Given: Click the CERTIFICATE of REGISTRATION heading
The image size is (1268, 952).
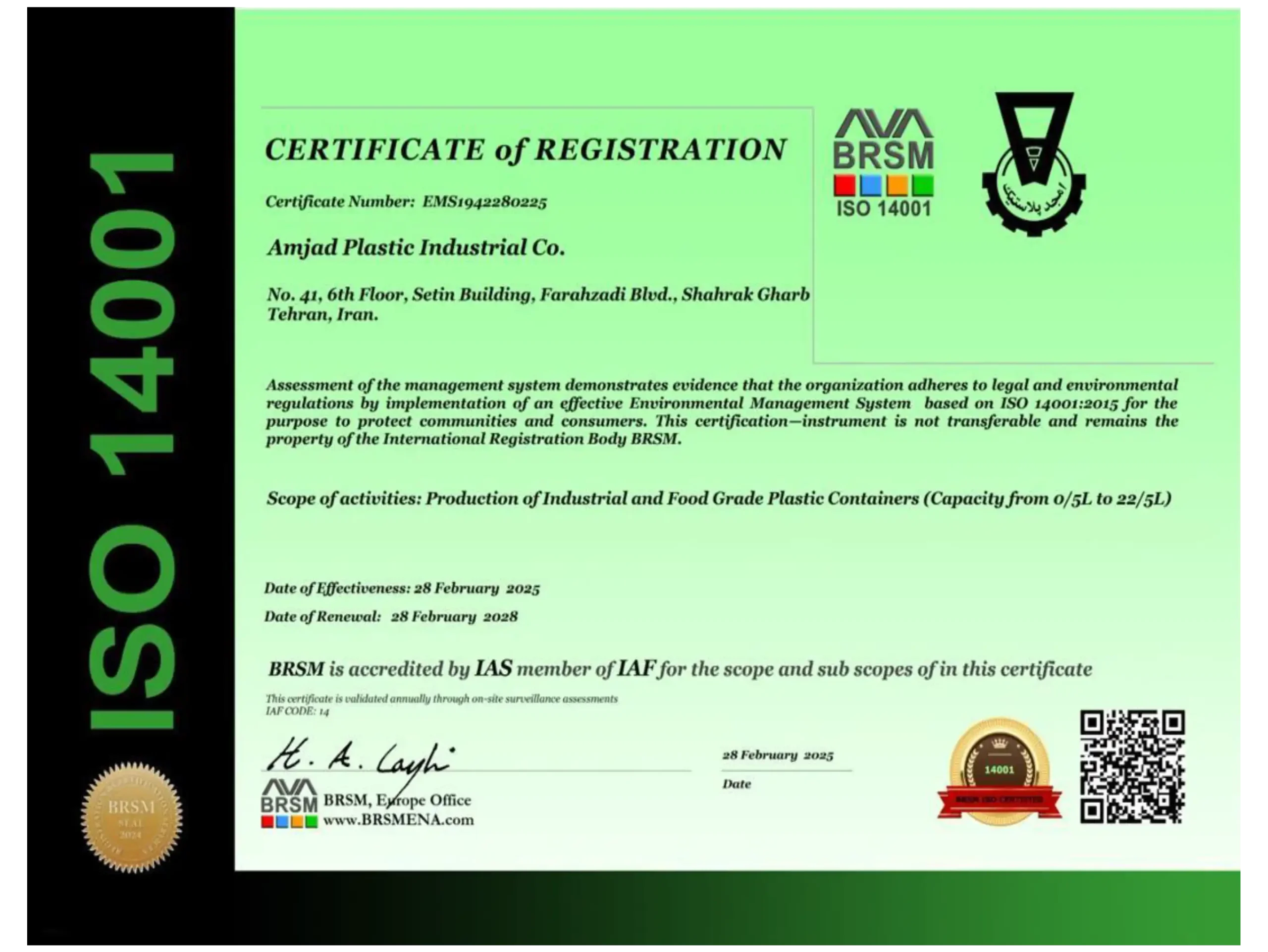Looking at the screenshot, I should pyautogui.click(x=526, y=150).
